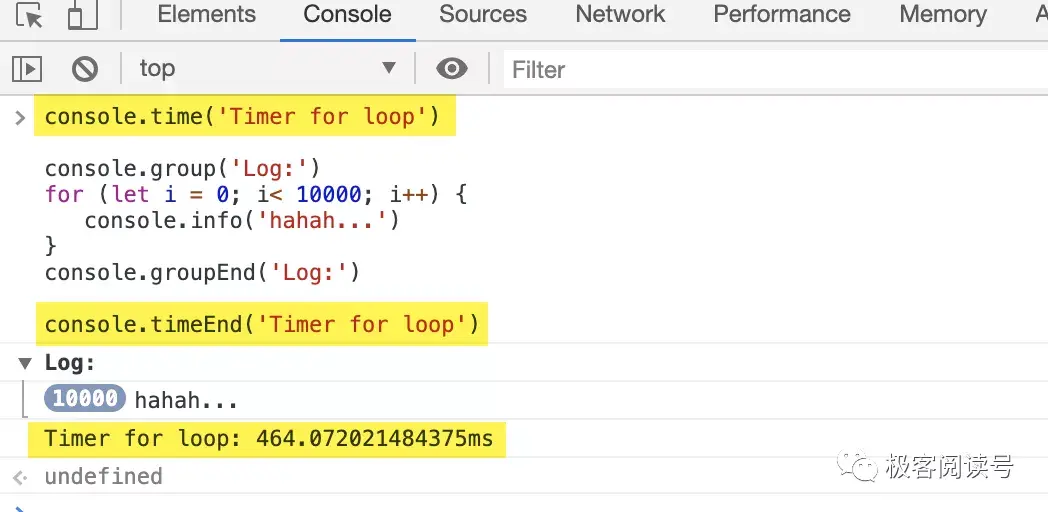The height and width of the screenshot is (512, 1048).
Task: Collapse the Log: group triangle
Action: [x=25, y=363]
